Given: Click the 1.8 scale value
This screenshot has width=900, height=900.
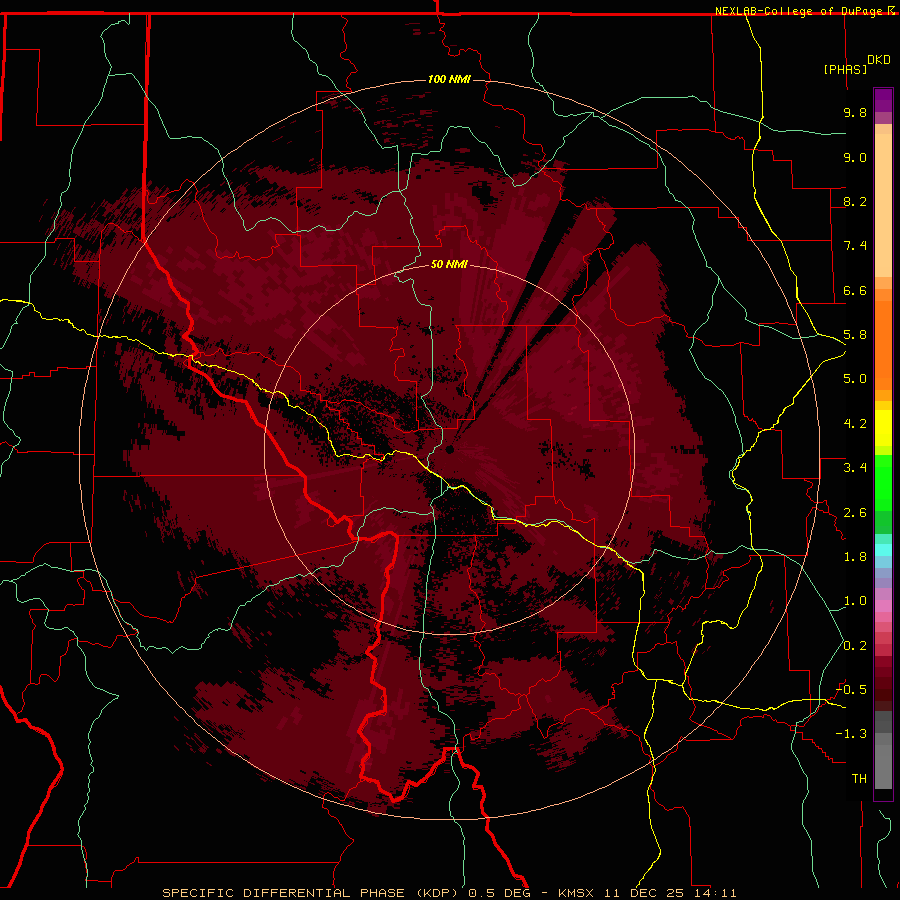Looking at the screenshot, I should (855, 557).
